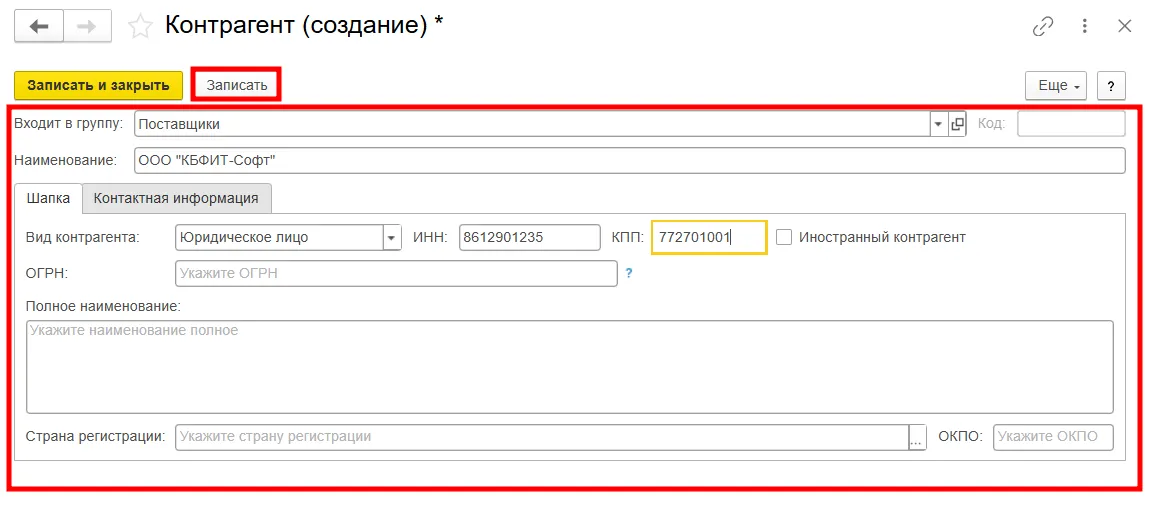Open the three-dot options menu

[x=1085, y=26]
